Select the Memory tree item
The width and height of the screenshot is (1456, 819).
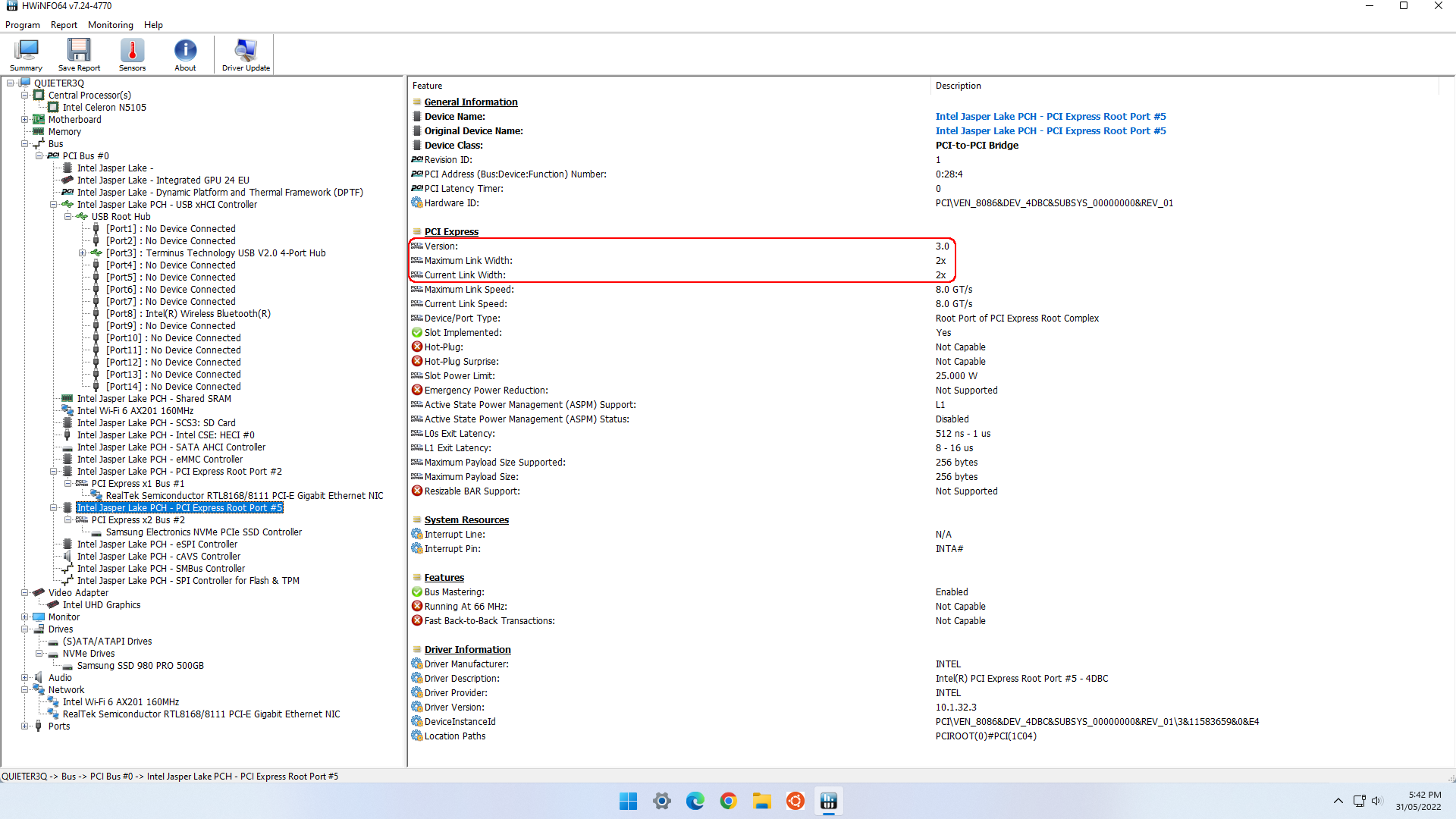[64, 132]
